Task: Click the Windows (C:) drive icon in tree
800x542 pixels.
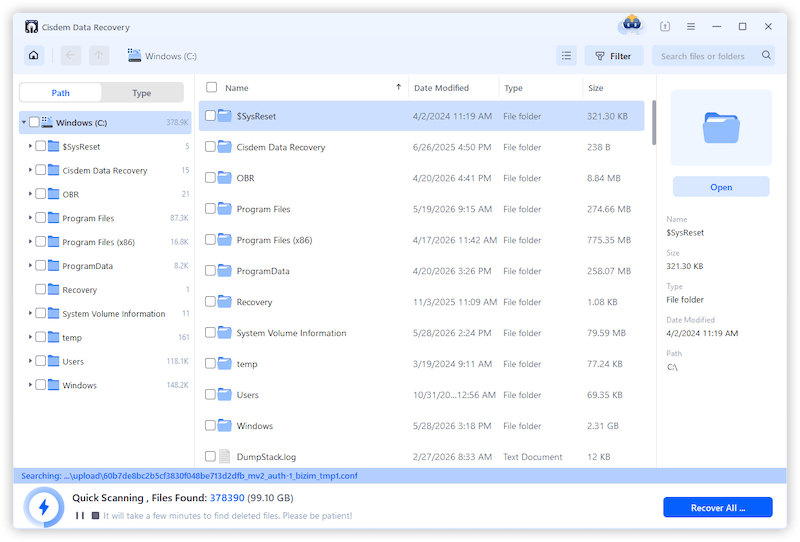Action: coord(47,122)
